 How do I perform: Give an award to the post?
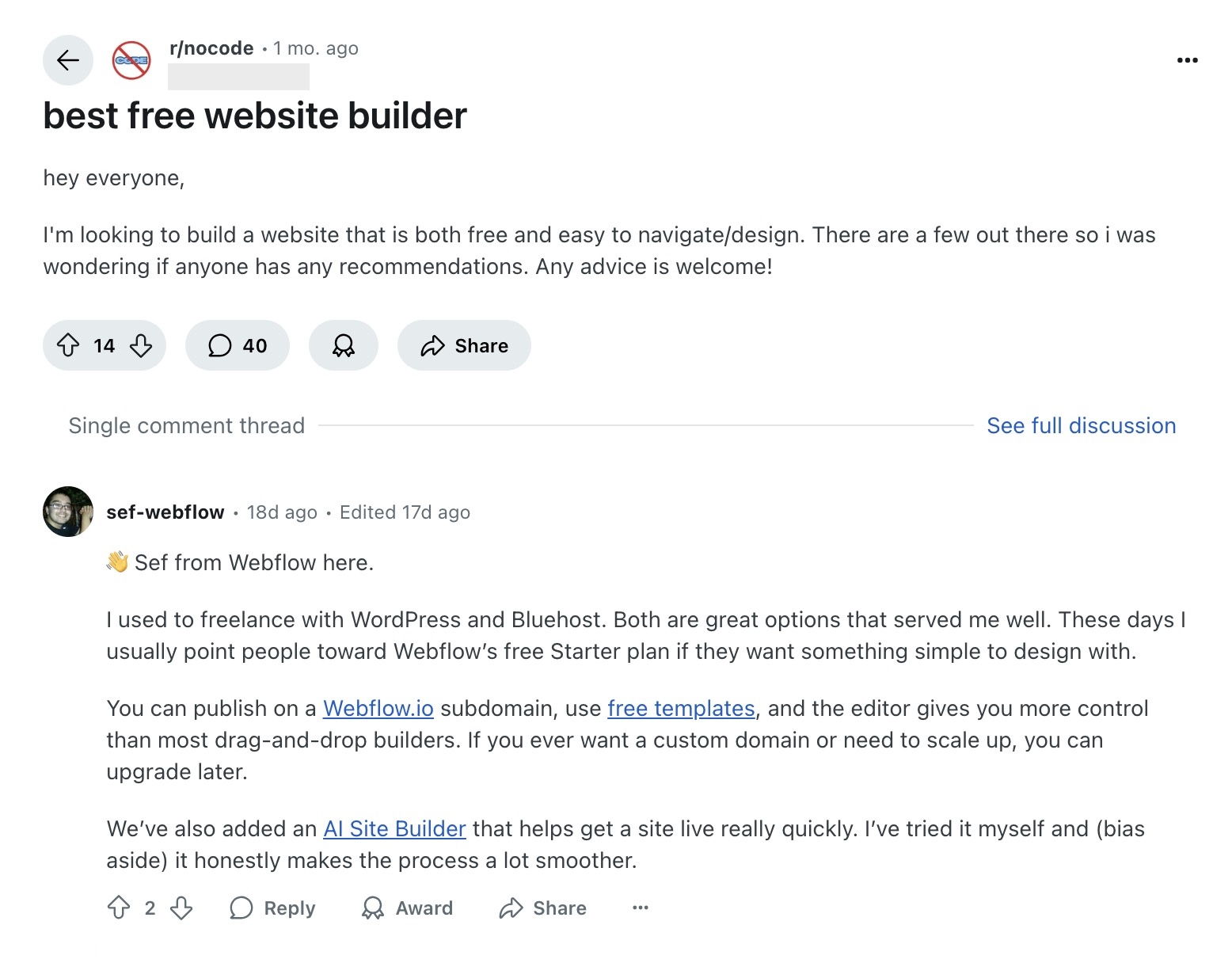point(343,345)
